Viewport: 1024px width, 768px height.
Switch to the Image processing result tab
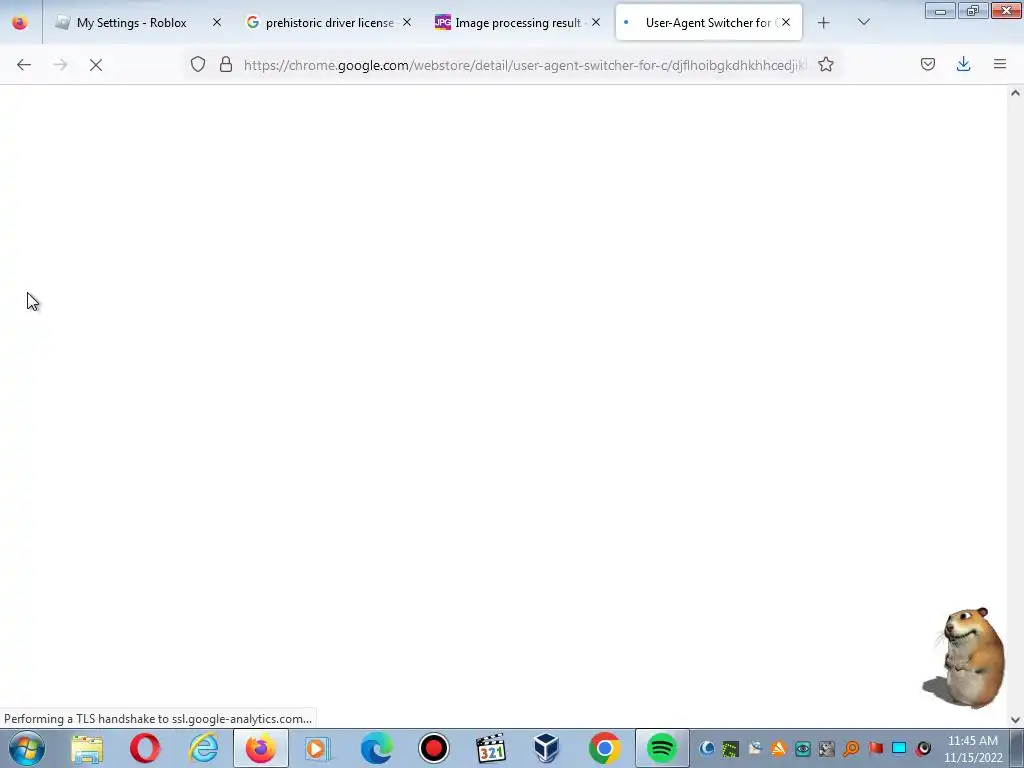(517, 23)
